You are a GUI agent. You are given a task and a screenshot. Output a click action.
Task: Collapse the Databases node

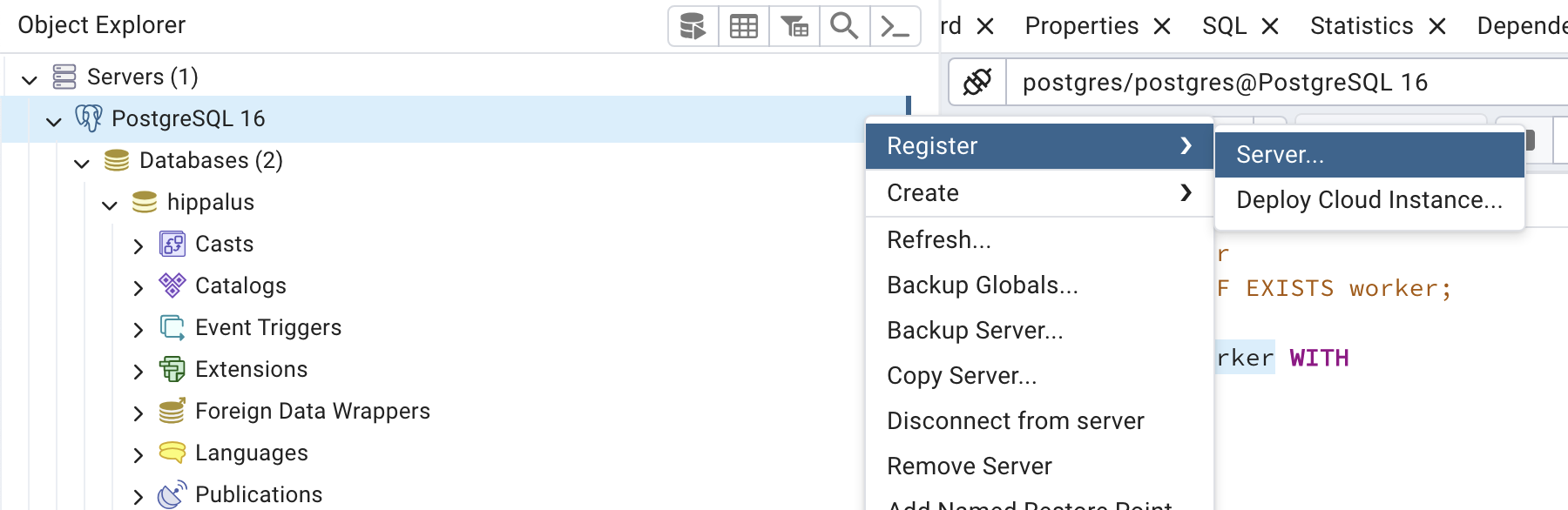click(x=82, y=163)
